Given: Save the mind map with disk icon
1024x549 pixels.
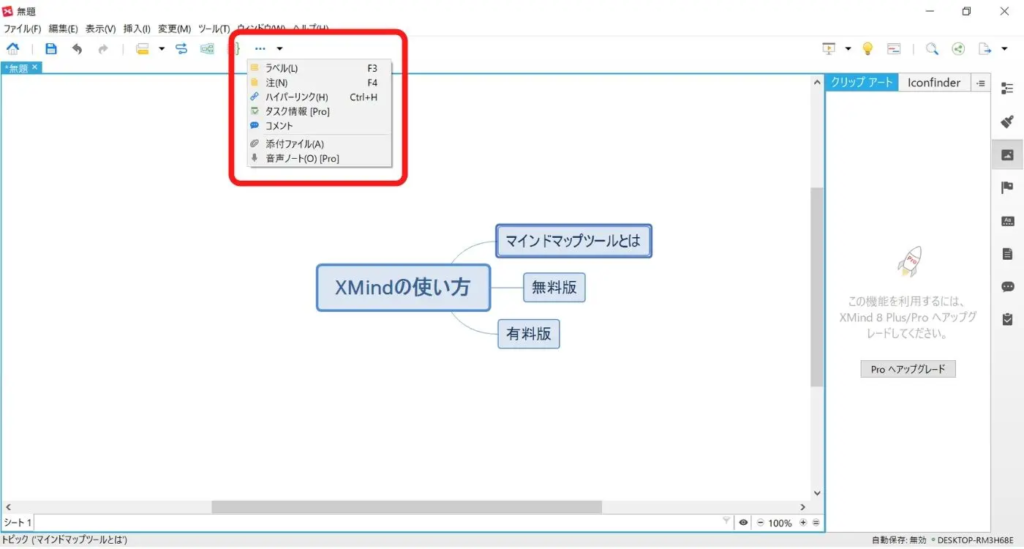Looking at the screenshot, I should click(51, 48).
